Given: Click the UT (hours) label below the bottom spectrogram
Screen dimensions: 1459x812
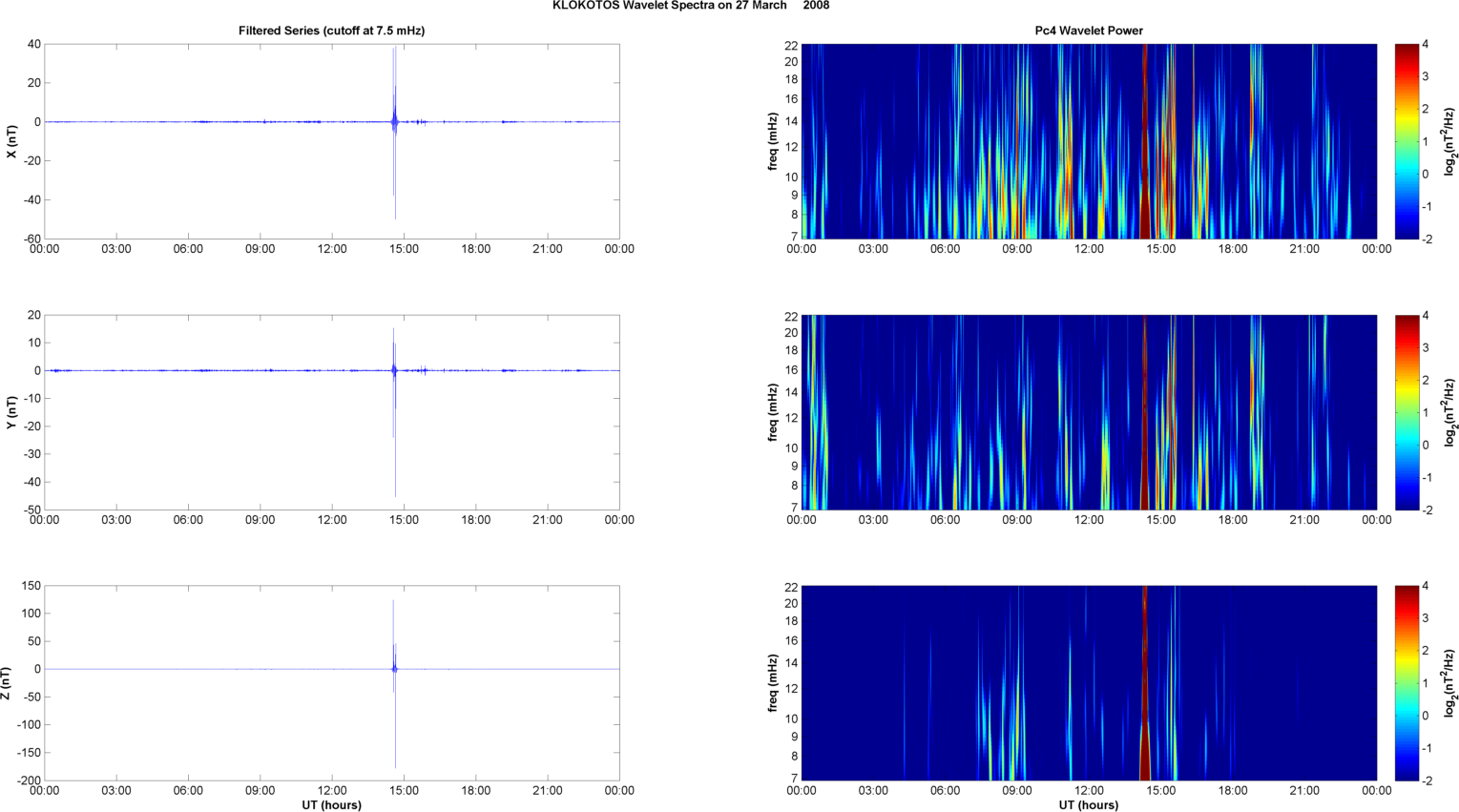Looking at the screenshot, I should point(1089,805).
